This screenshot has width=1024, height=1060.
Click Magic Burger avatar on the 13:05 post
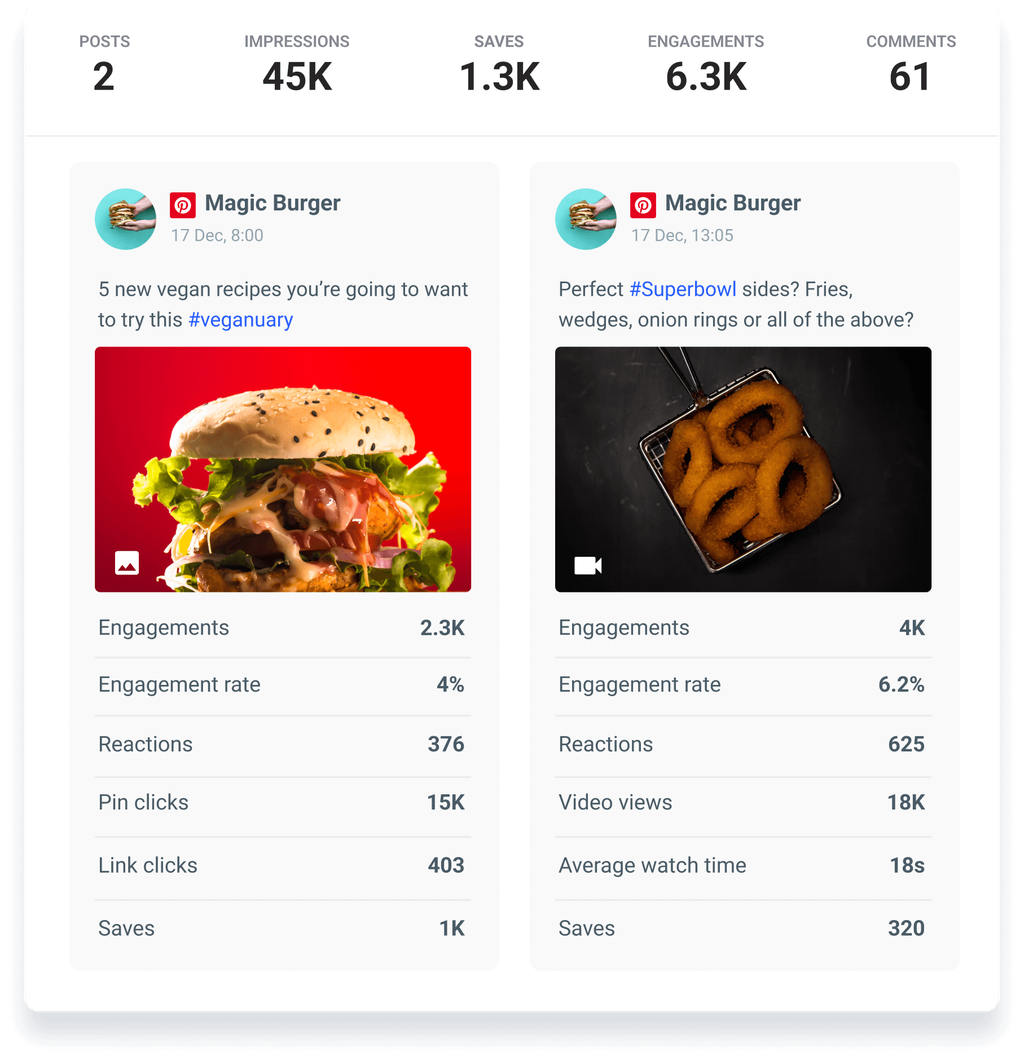tap(585, 218)
